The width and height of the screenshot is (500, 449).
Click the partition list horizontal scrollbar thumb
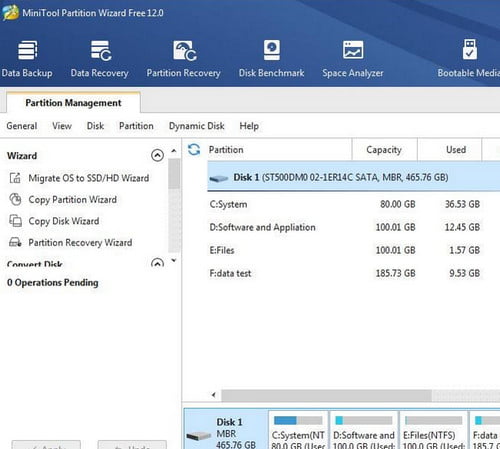[327, 395]
